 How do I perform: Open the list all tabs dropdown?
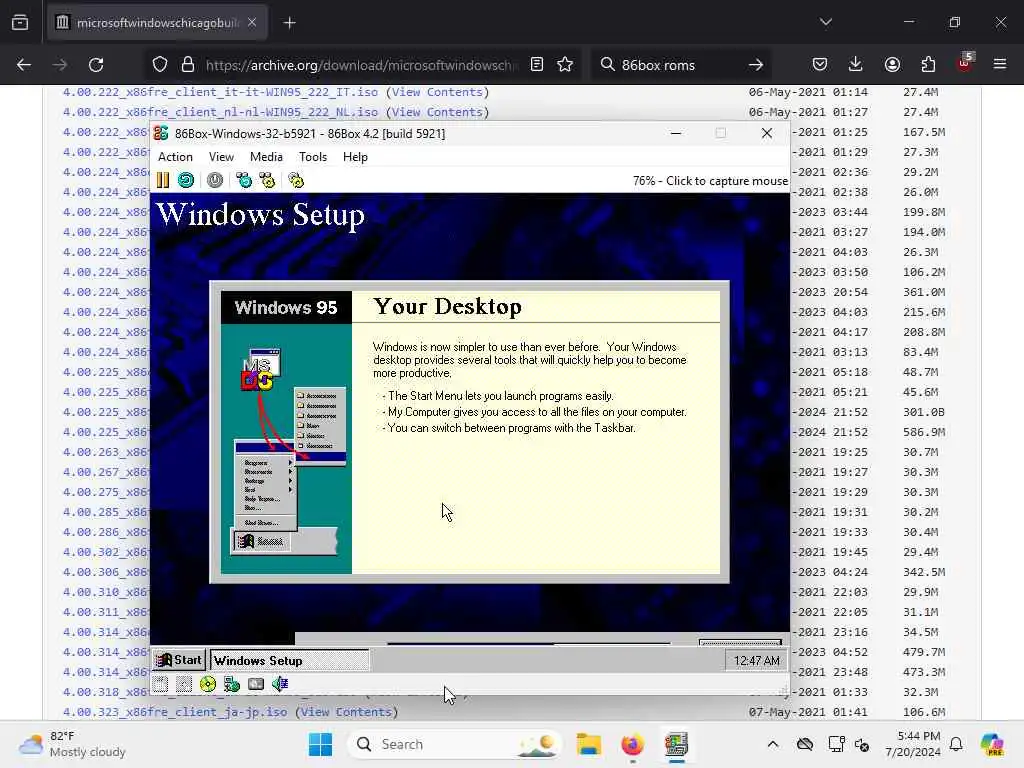[825, 22]
